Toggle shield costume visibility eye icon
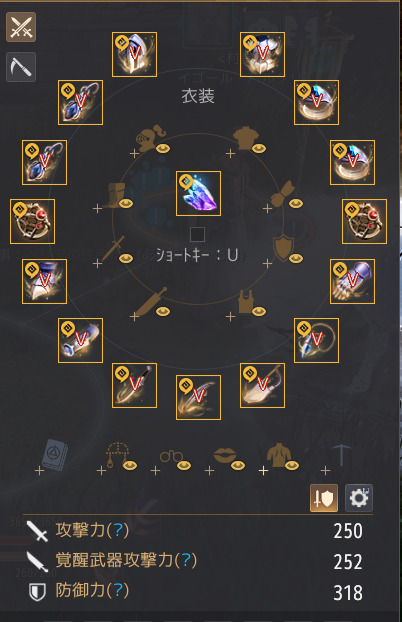Image resolution: width=402 pixels, height=622 pixels. pos(296,259)
